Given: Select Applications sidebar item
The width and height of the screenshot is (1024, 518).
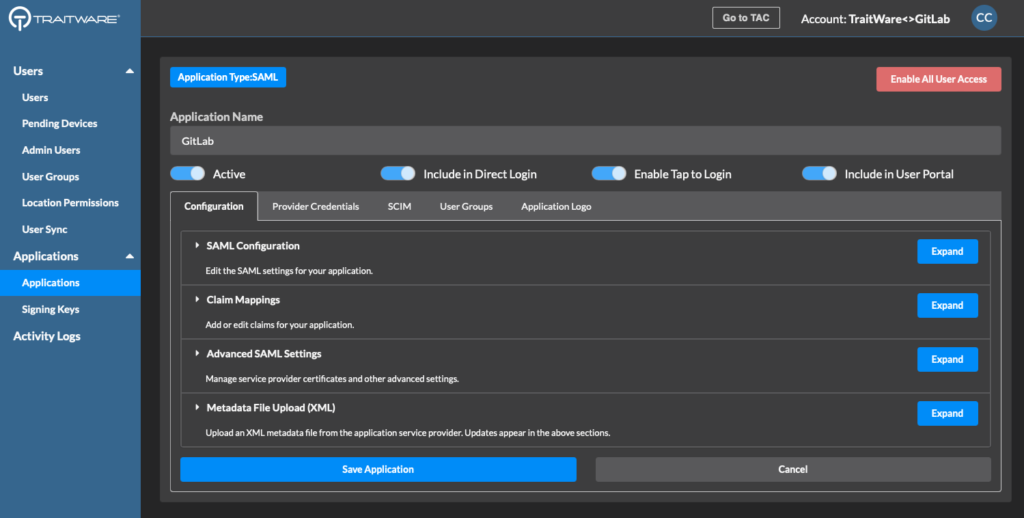Looking at the screenshot, I should [70, 283].
